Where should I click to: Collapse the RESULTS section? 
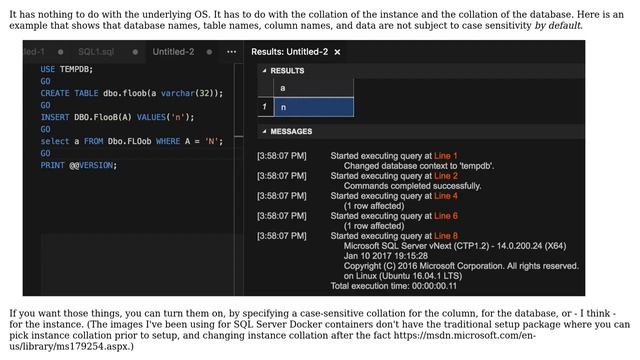(264, 71)
